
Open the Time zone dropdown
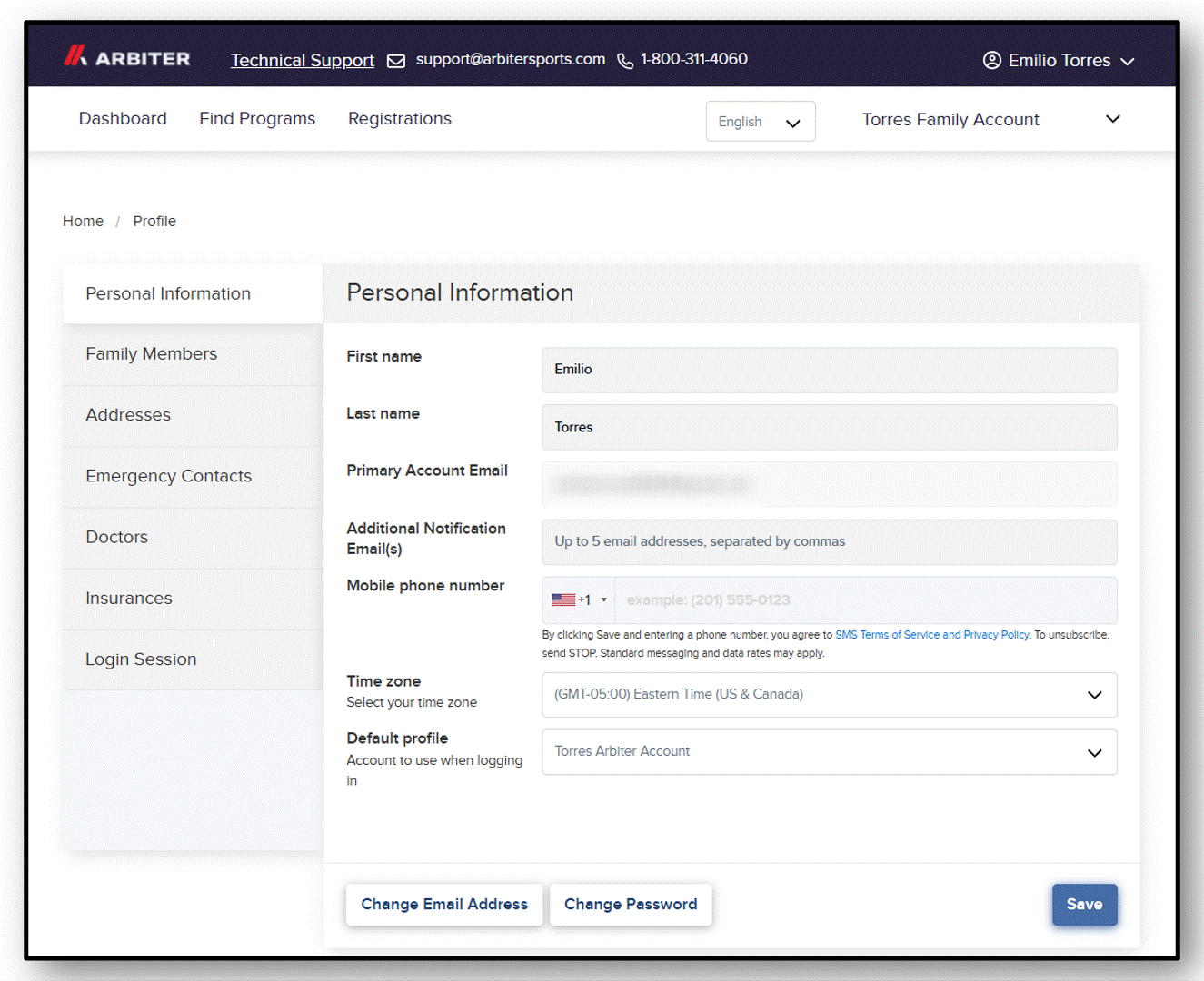tap(830, 695)
